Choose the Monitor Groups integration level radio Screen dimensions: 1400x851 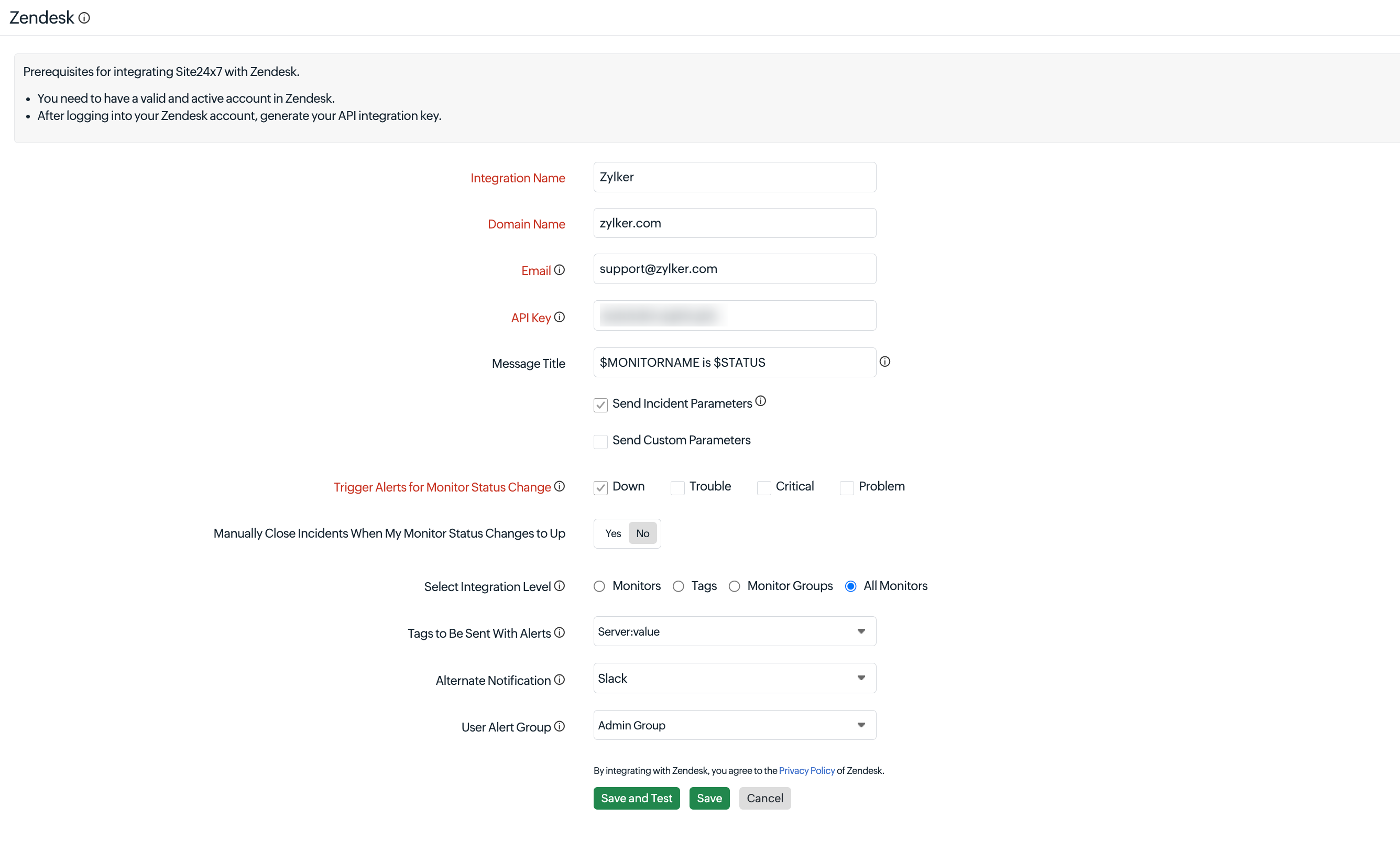coord(734,586)
